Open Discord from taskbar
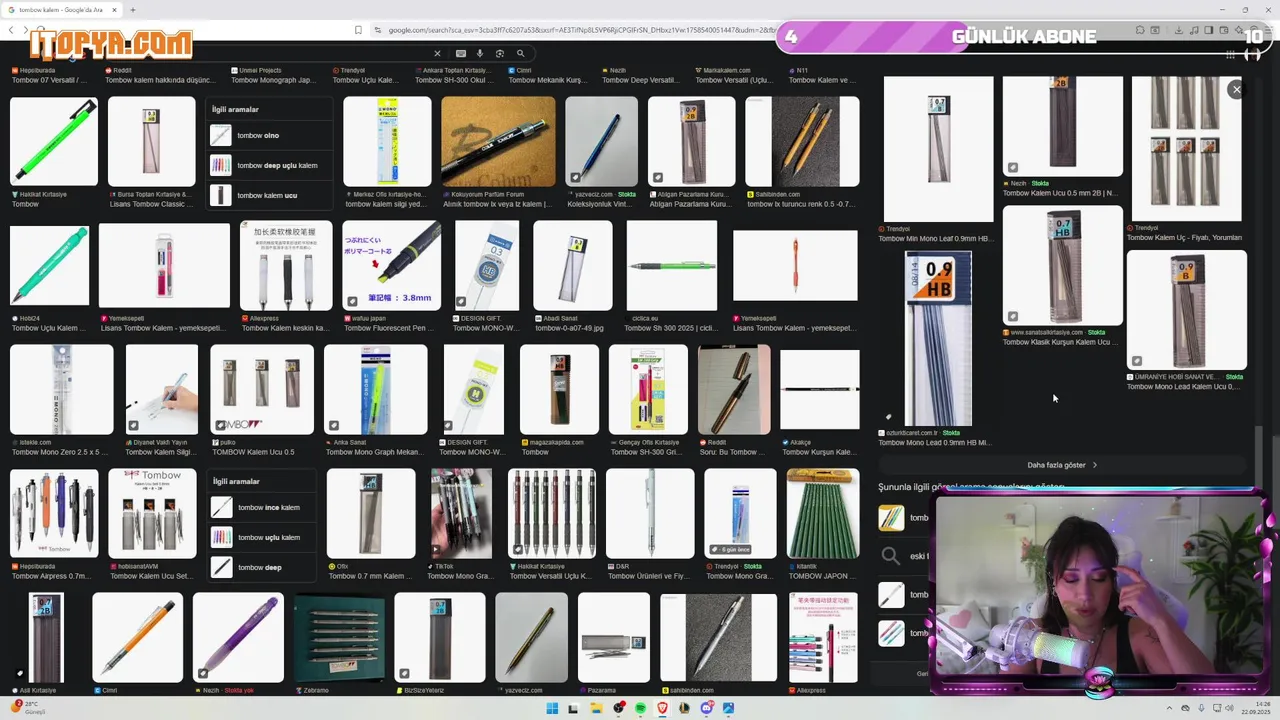 click(x=707, y=708)
